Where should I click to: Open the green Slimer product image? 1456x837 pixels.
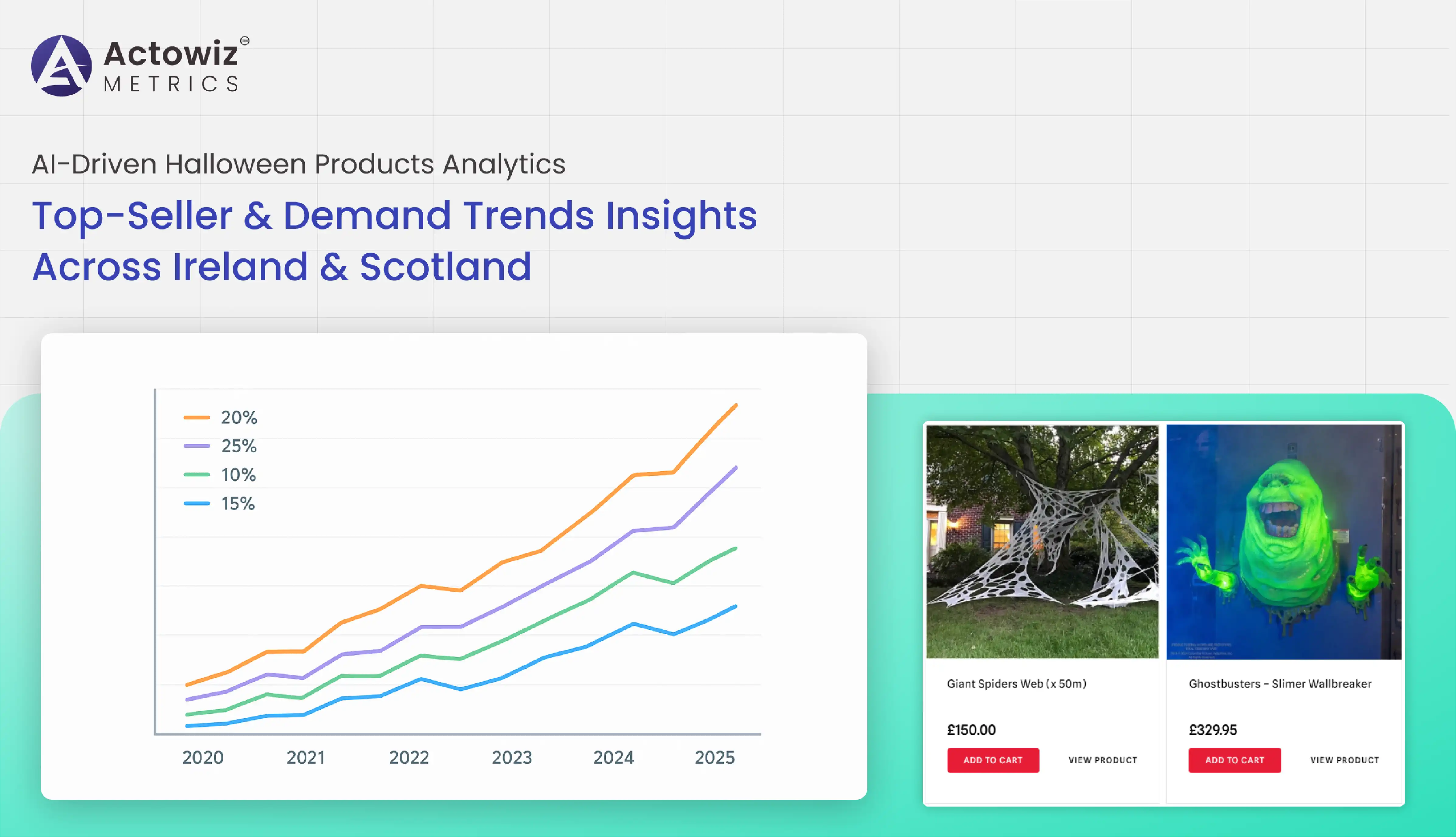(x=1284, y=541)
